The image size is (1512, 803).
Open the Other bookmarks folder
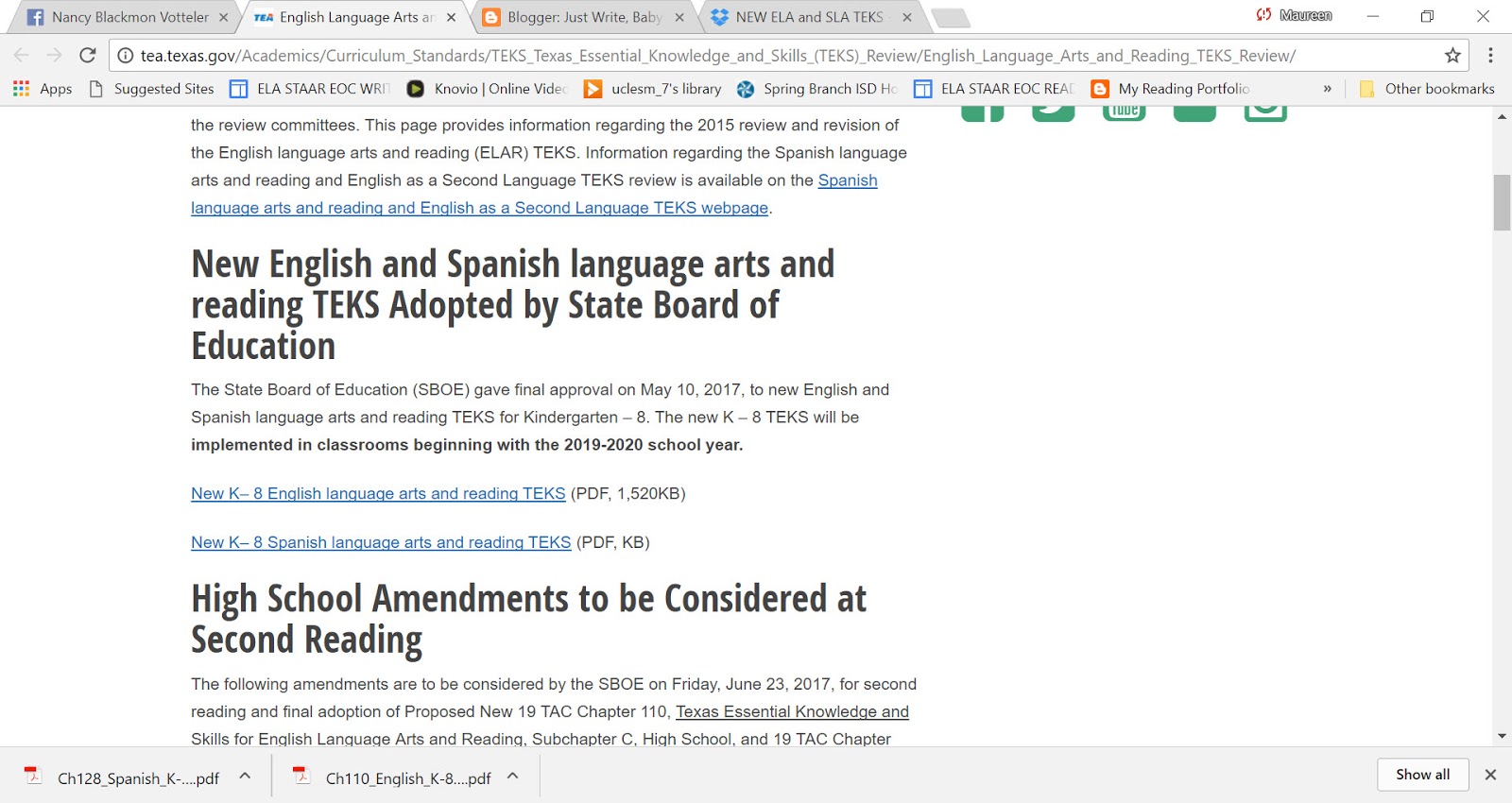[1427, 89]
